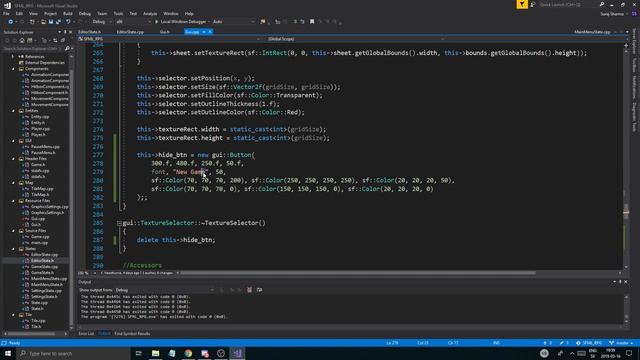Select Player.h in Solution Explorer
Image resolution: width=640 pixels, height=360 pixels.
pyautogui.click(x=38, y=135)
